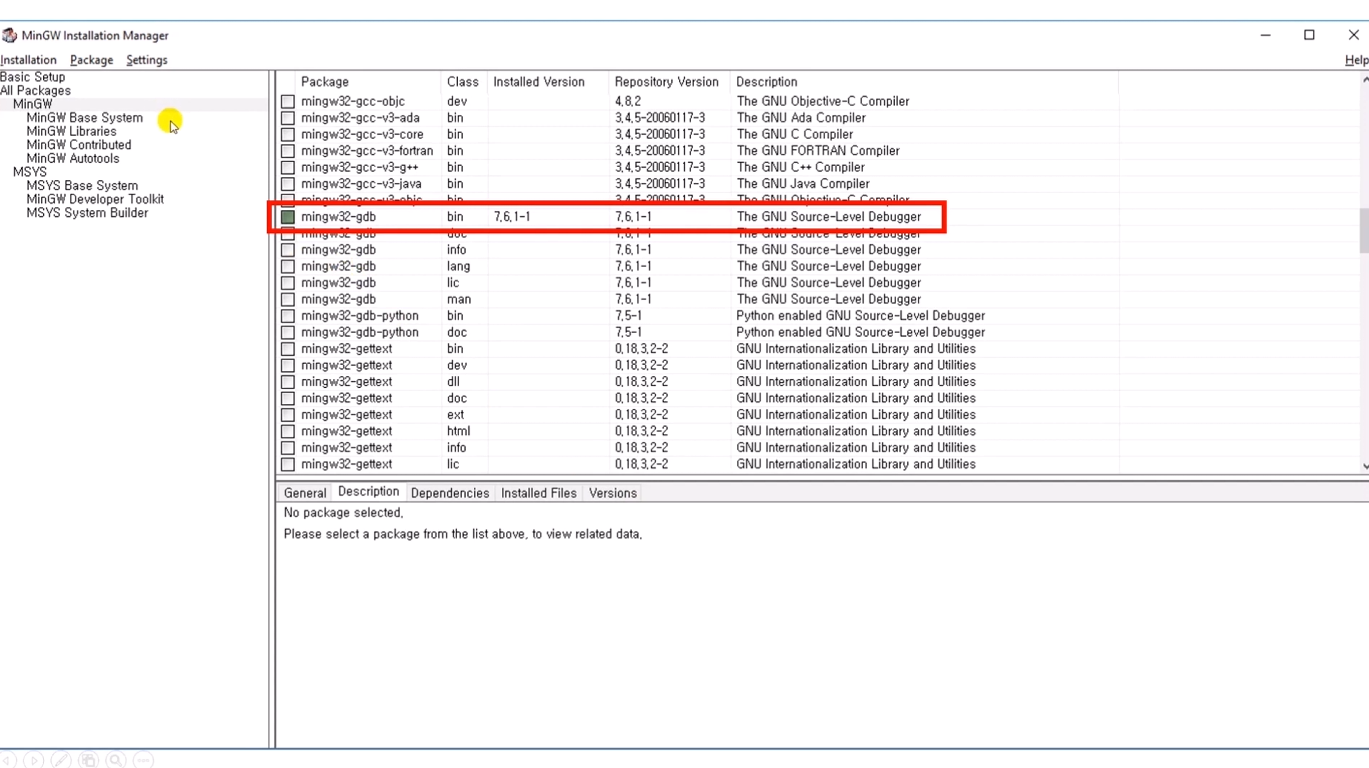Screen dimensions: 1369x768
Task: Switch to the Description tab
Action: pos(368,492)
